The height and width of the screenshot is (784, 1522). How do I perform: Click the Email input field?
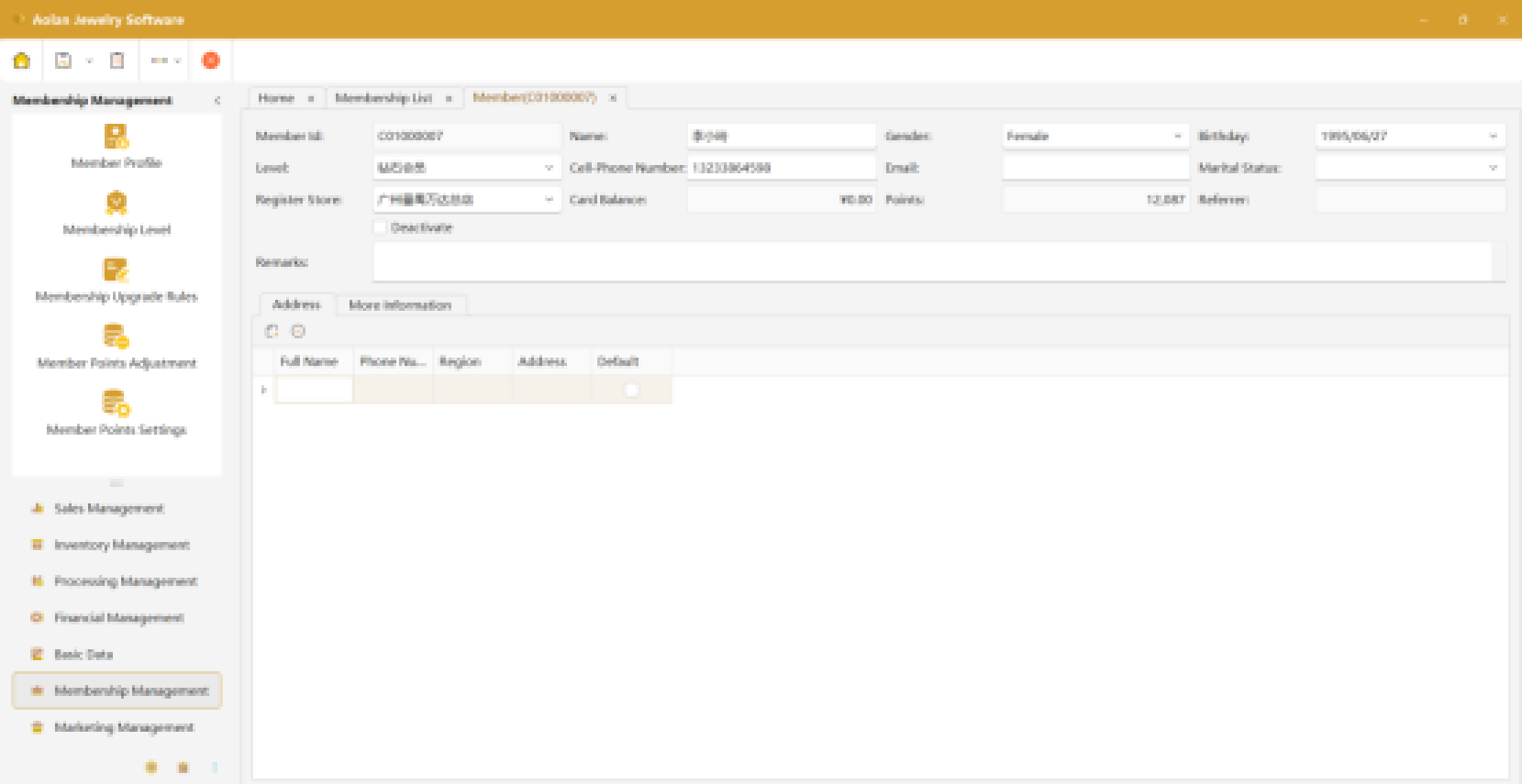(x=1095, y=168)
